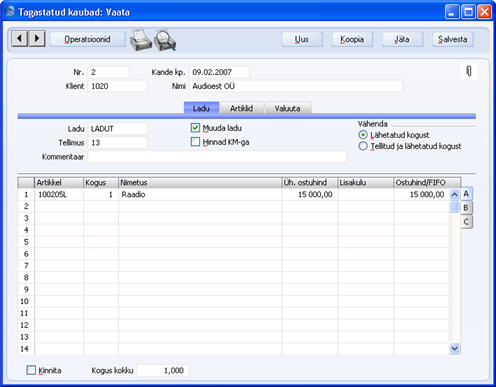
Task: Select row number 2
Action: (x=26, y=206)
